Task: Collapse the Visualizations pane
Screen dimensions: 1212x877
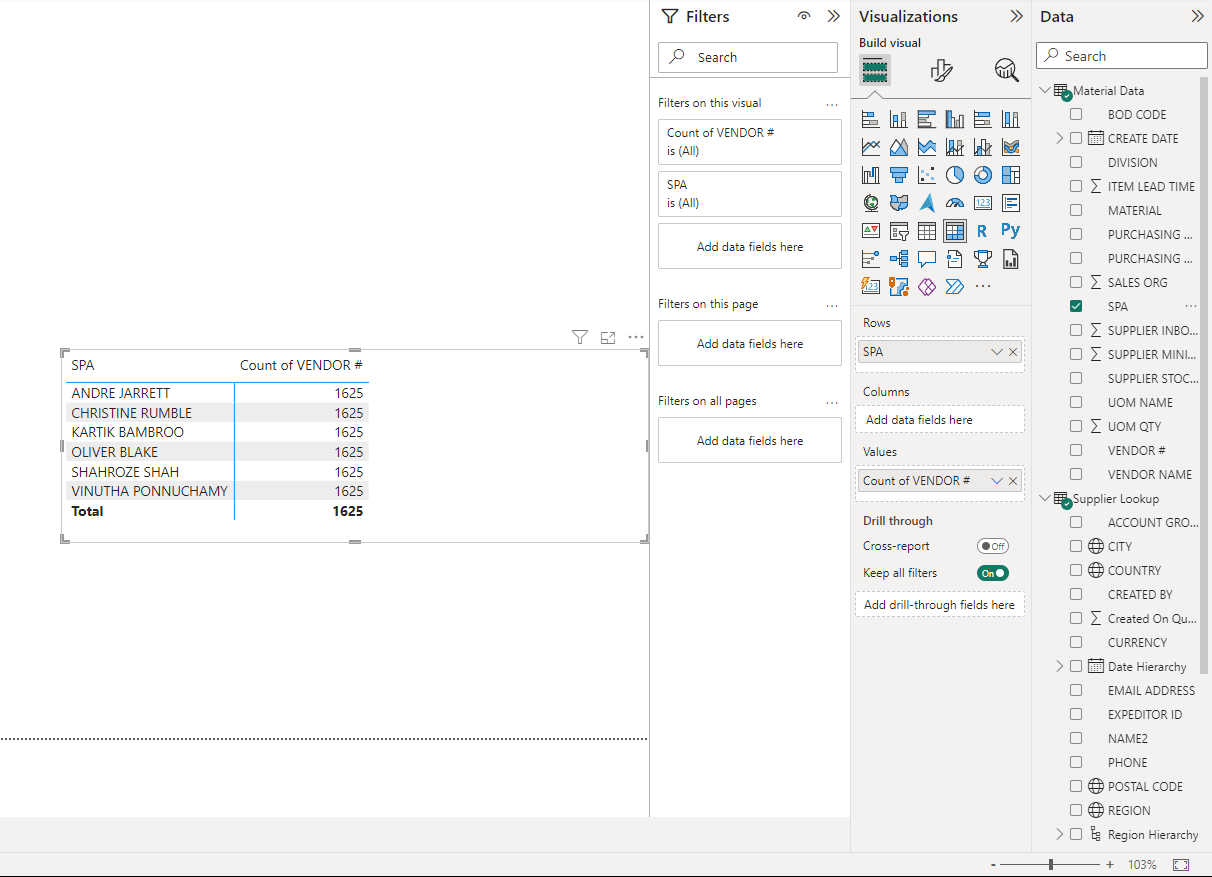Action: pyautogui.click(x=1016, y=16)
